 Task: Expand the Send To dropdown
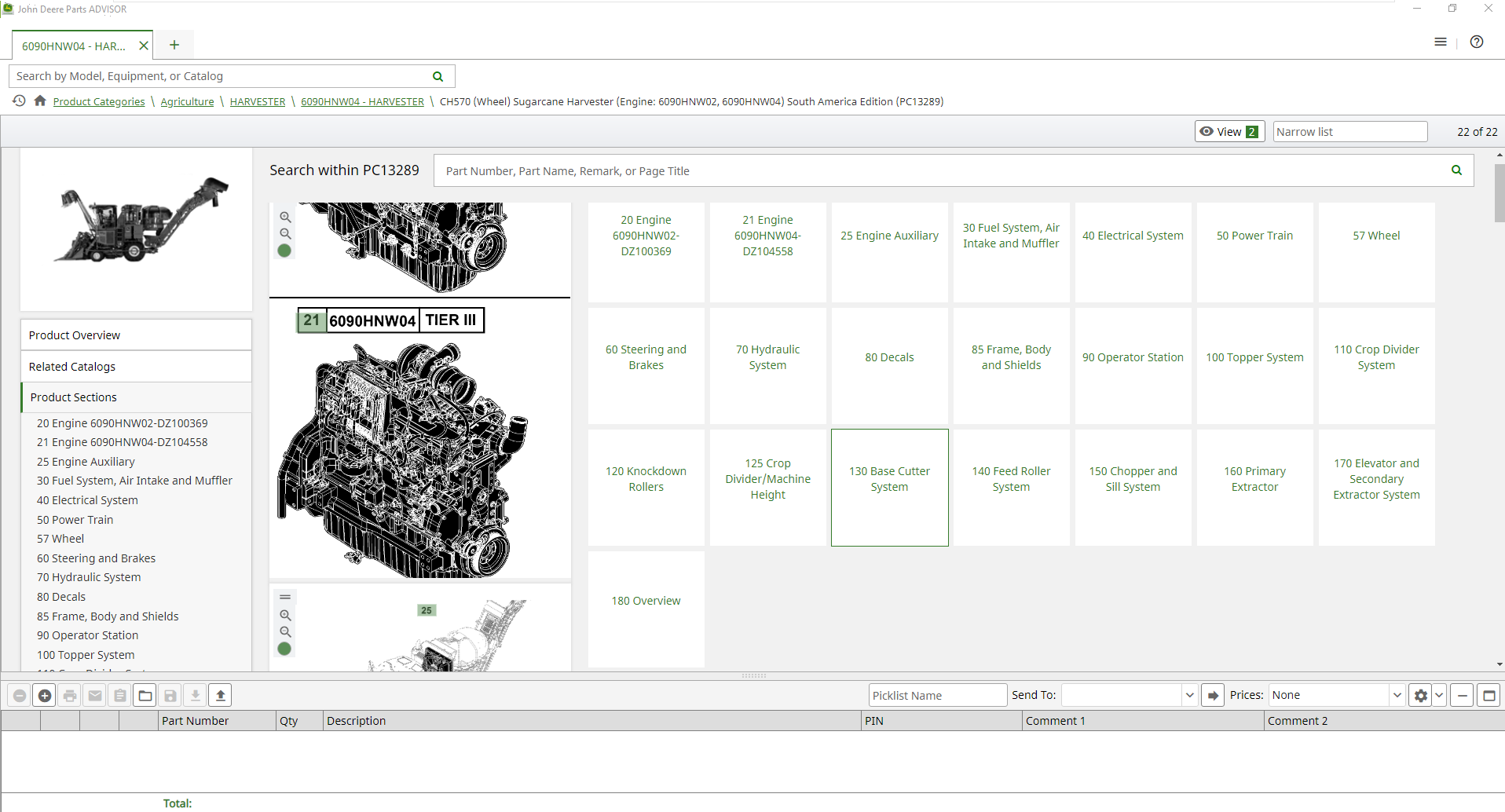pyautogui.click(x=1189, y=696)
